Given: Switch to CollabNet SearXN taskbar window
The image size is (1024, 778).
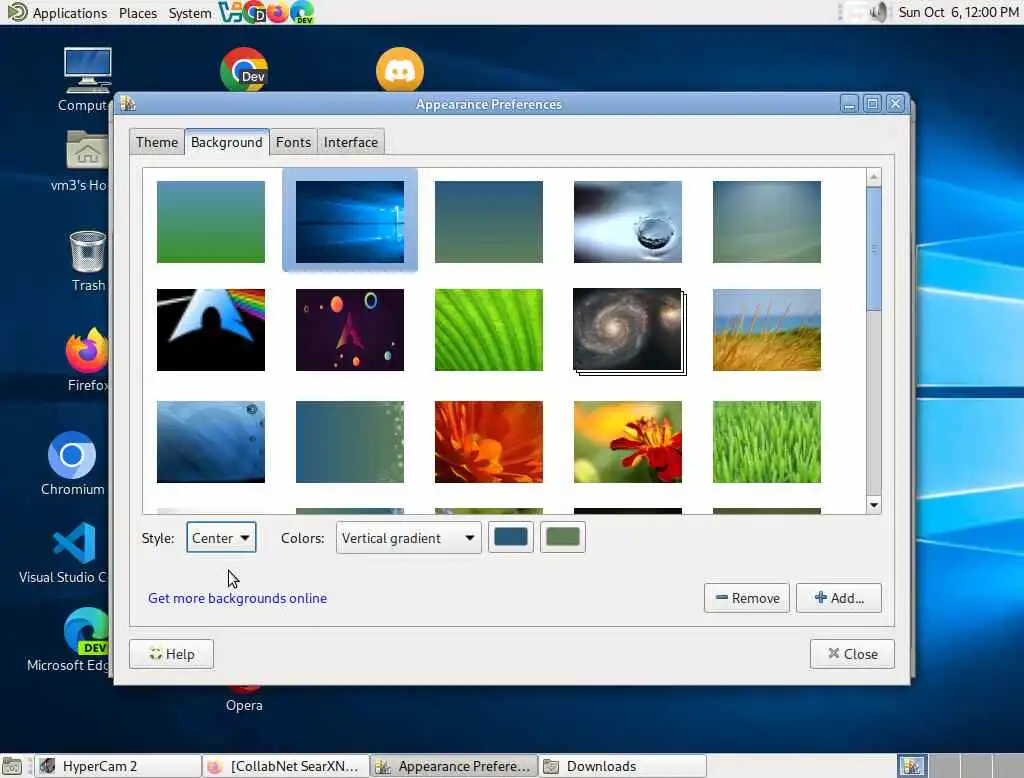Looking at the screenshot, I should coord(286,766).
